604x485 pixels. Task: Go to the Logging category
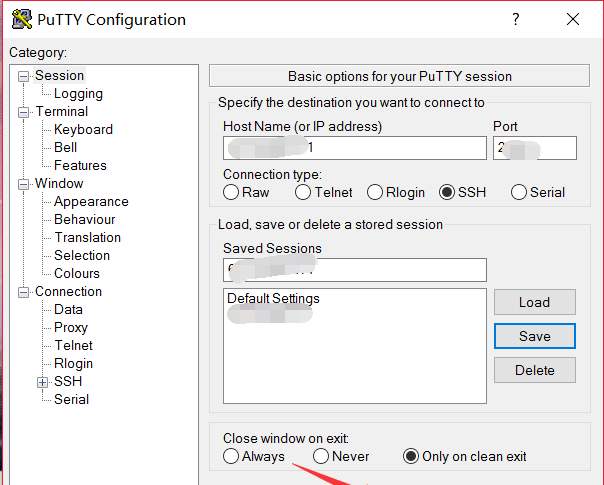coord(78,94)
